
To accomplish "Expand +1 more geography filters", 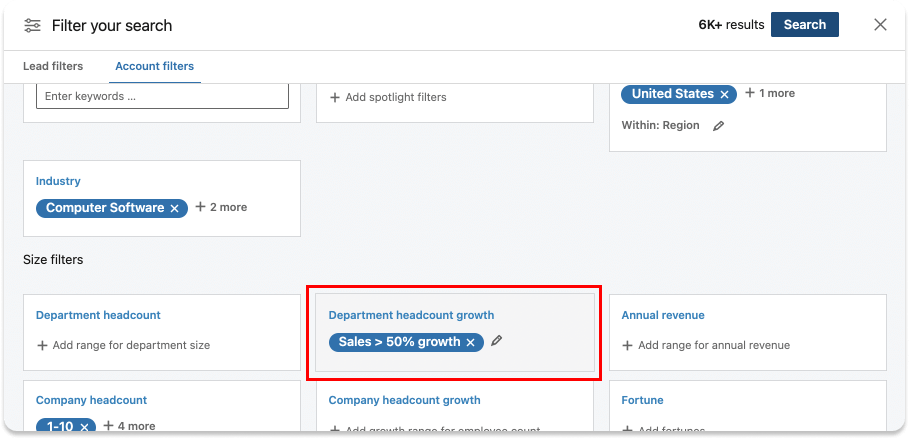I will click(770, 93).
